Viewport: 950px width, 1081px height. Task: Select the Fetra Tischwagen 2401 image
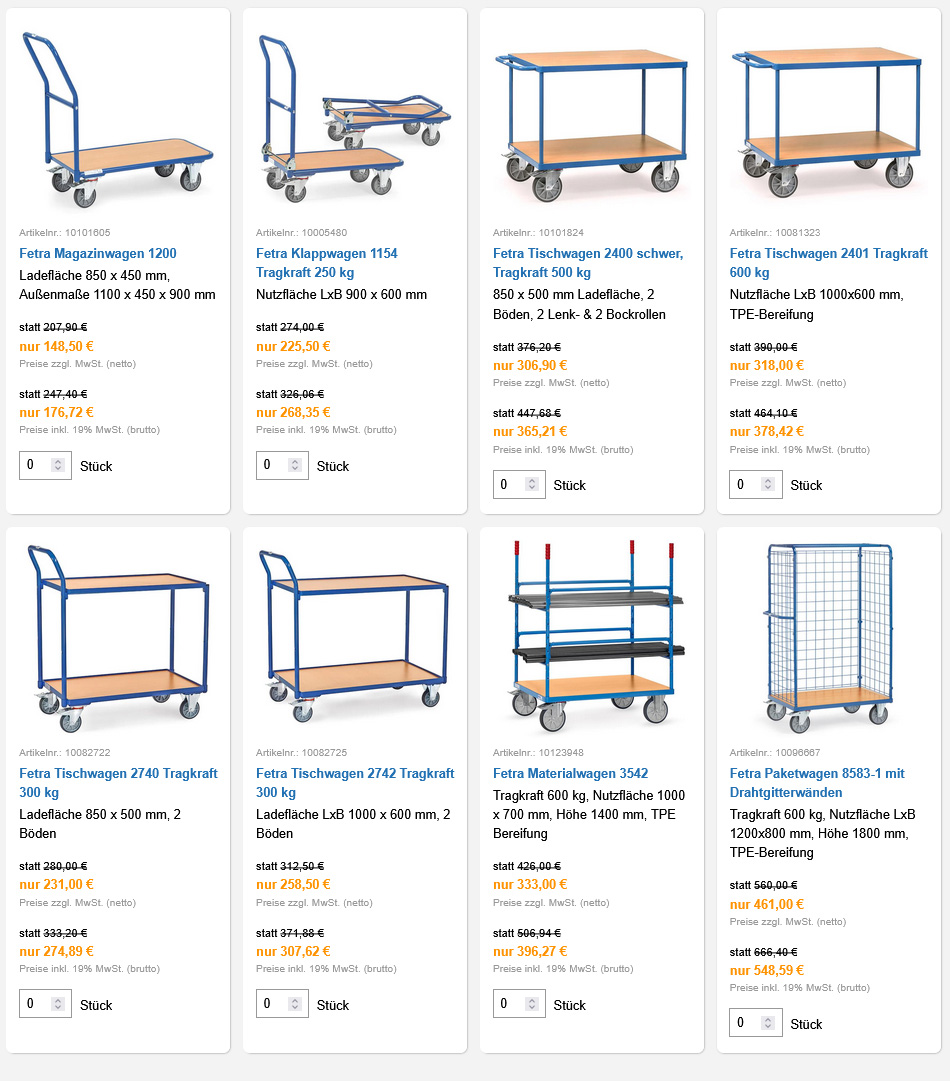[828, 120]
